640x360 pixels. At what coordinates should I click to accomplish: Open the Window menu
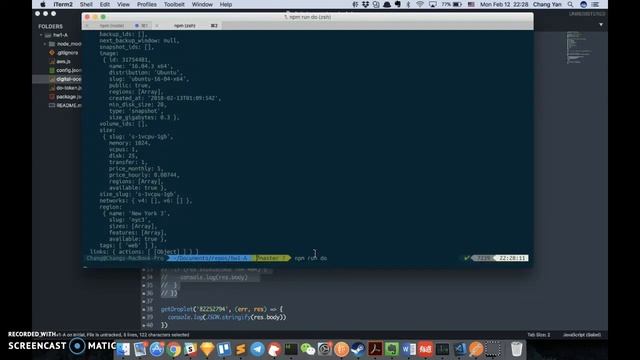(x=202, y=4)
